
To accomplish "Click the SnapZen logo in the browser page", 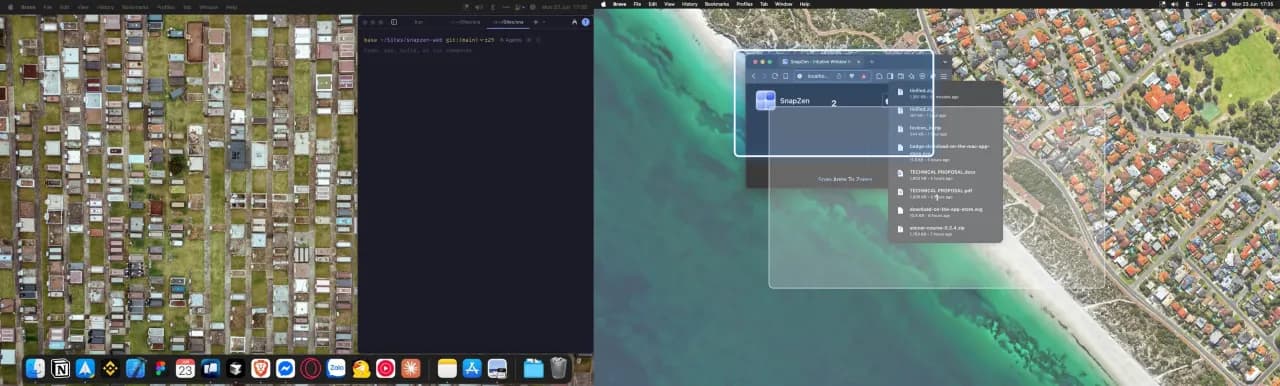I will (x=765, y=101).
